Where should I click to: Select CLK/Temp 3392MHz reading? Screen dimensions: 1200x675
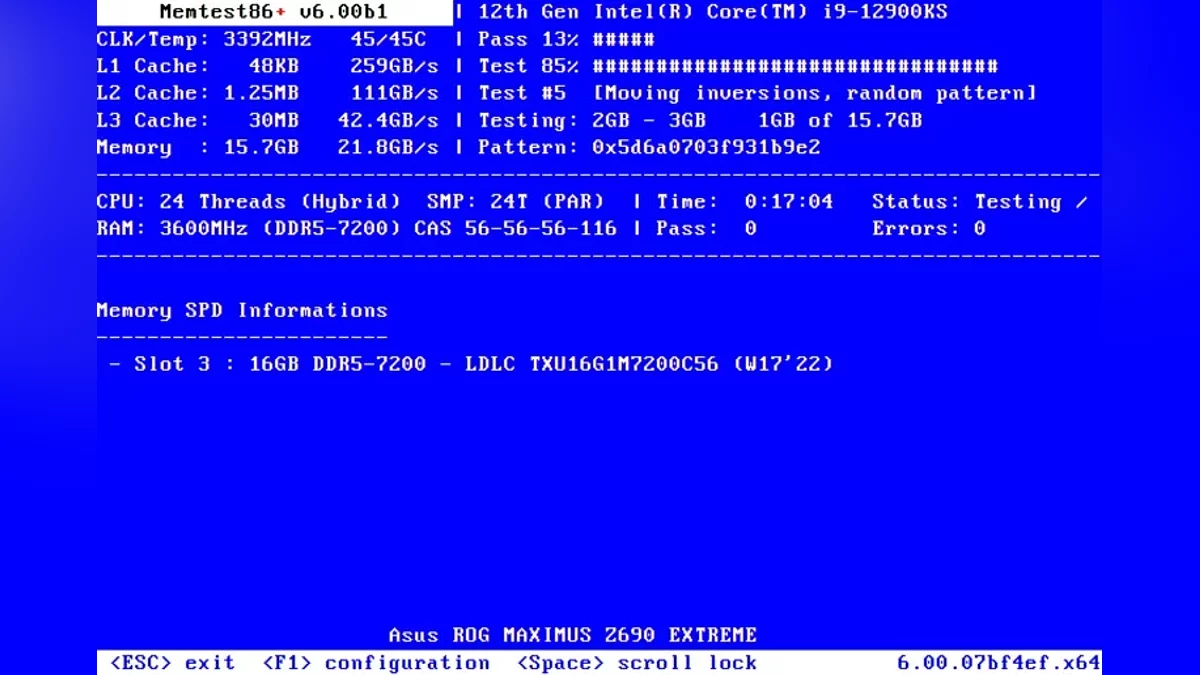point(204,39)
